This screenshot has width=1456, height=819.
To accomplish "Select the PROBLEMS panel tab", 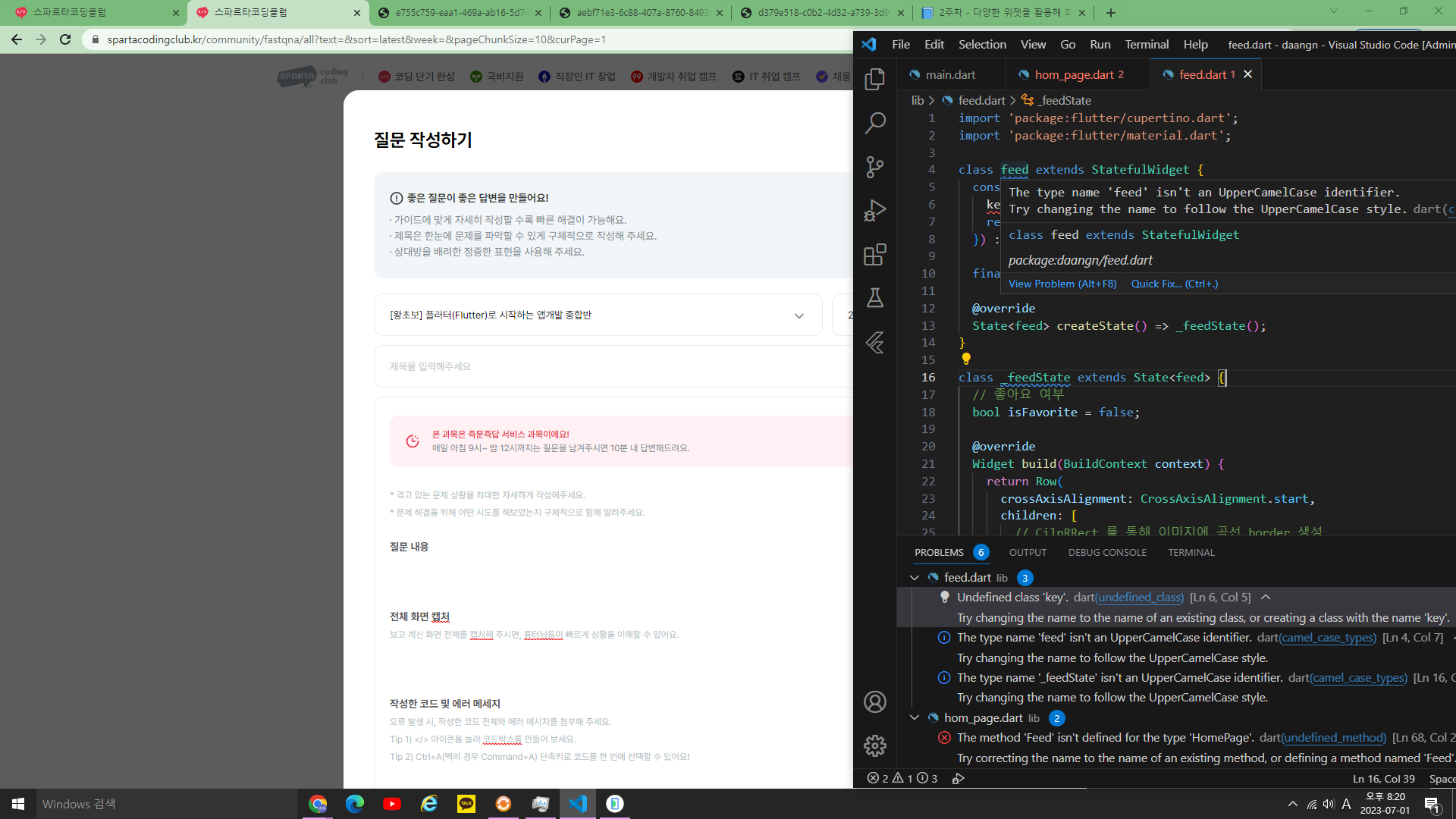I will (939, 552).
